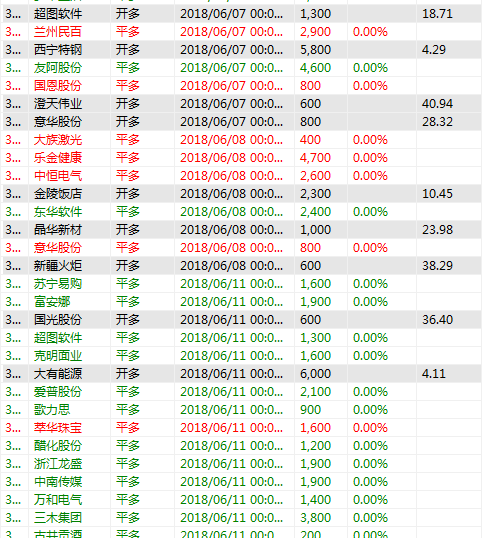Select the 国恩股份 row with 800 shares
This screenshot has height=538, width=482.
tap(241, 86)
